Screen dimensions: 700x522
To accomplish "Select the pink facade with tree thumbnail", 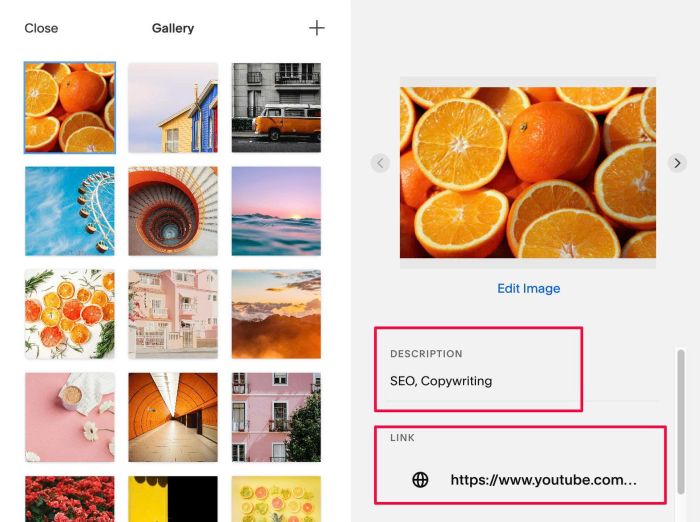I will click(x=276, y=417).
